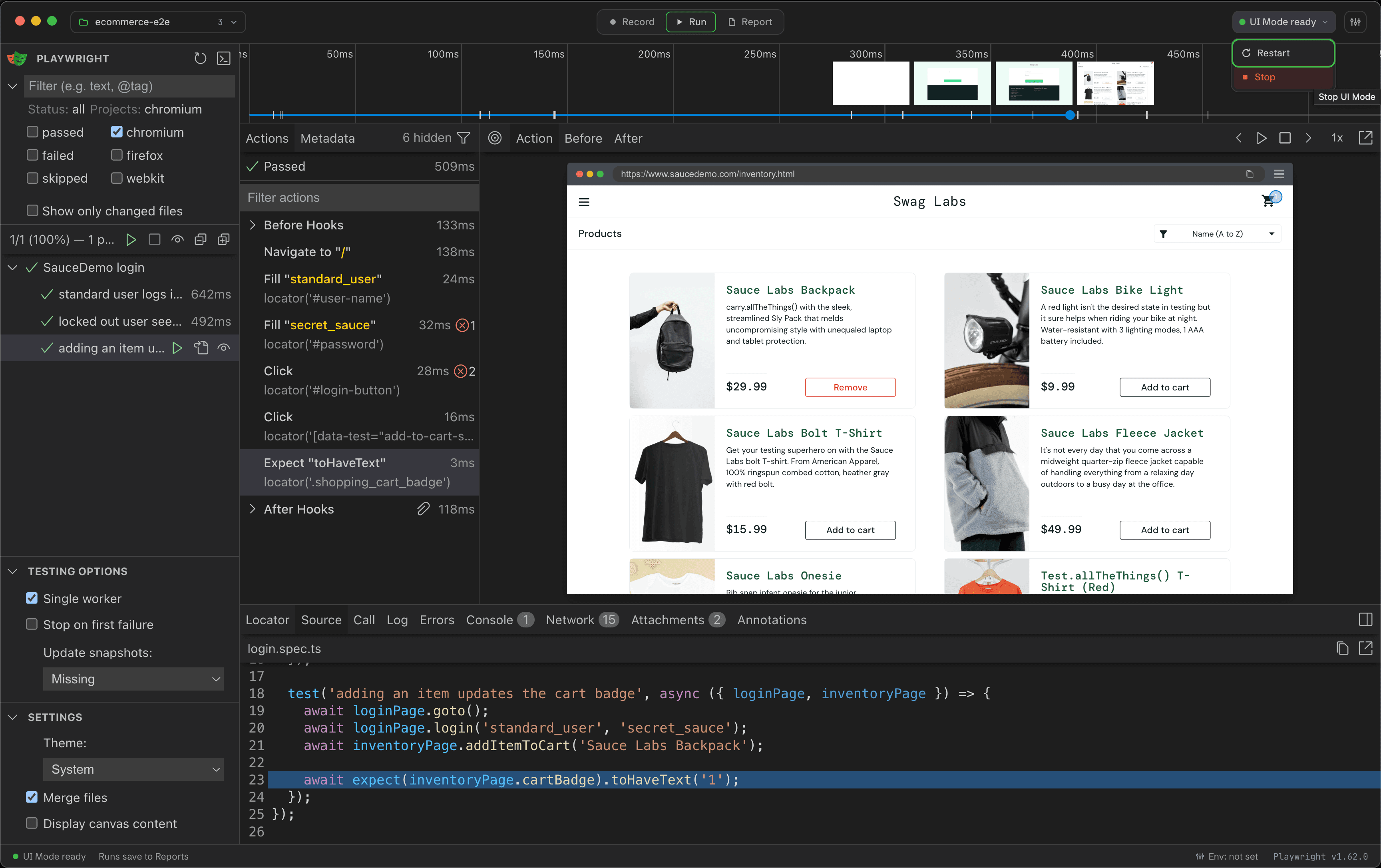Enable the passed status checkbox

pyautogui.click(x=33, y=133)
